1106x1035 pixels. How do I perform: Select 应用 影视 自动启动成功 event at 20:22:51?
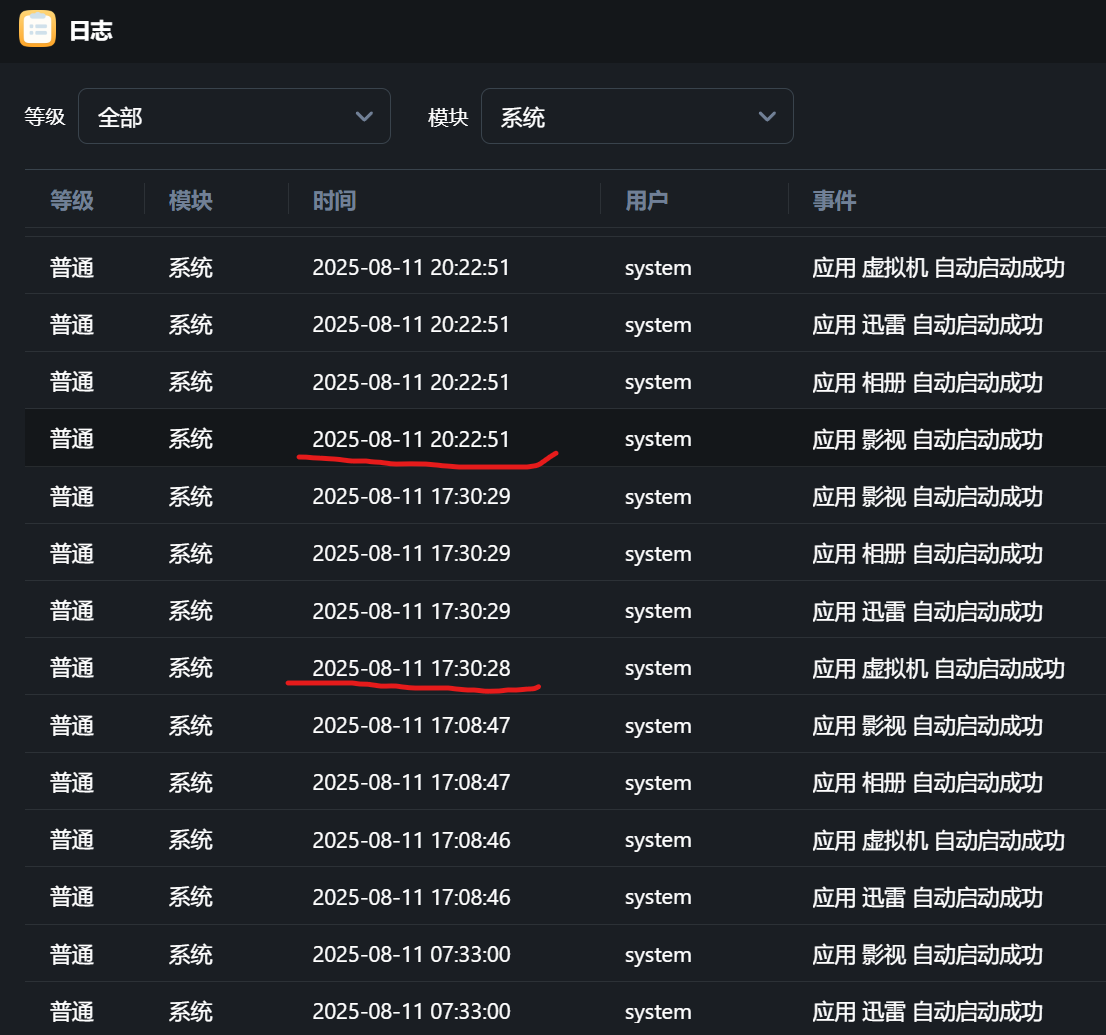tap(928, 440)
